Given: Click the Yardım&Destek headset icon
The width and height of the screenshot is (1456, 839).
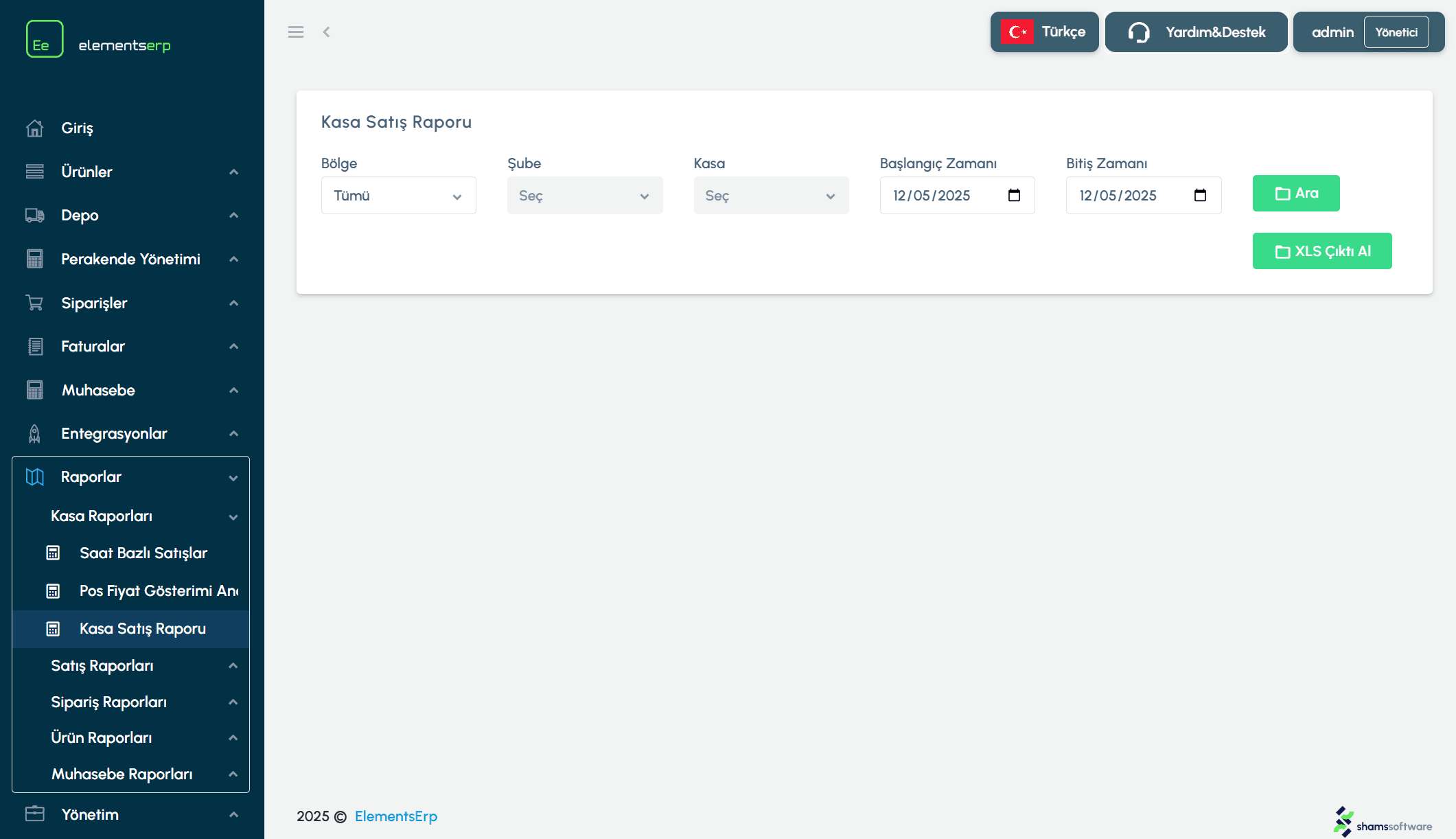Looking at the screenshot, I should click(x=1139, y=32).
